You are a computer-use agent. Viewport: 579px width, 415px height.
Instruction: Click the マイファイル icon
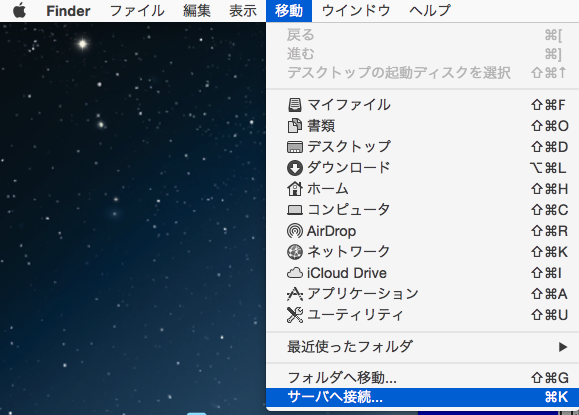pyautogui.click(x=294, y=105)
